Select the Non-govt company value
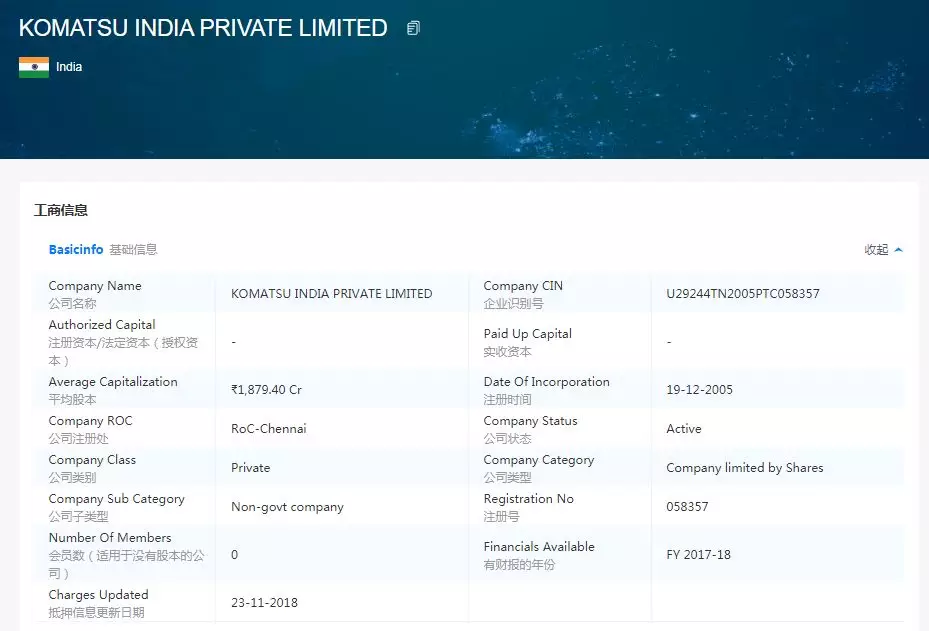The width and height of the screenshot is (929, 631). 287,507
